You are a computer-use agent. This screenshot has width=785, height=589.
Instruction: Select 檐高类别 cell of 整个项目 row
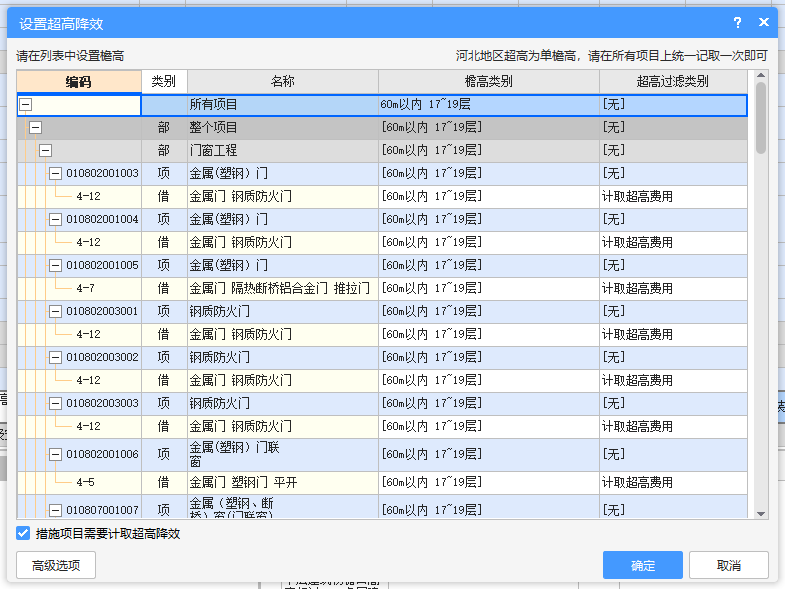[489, 127]
